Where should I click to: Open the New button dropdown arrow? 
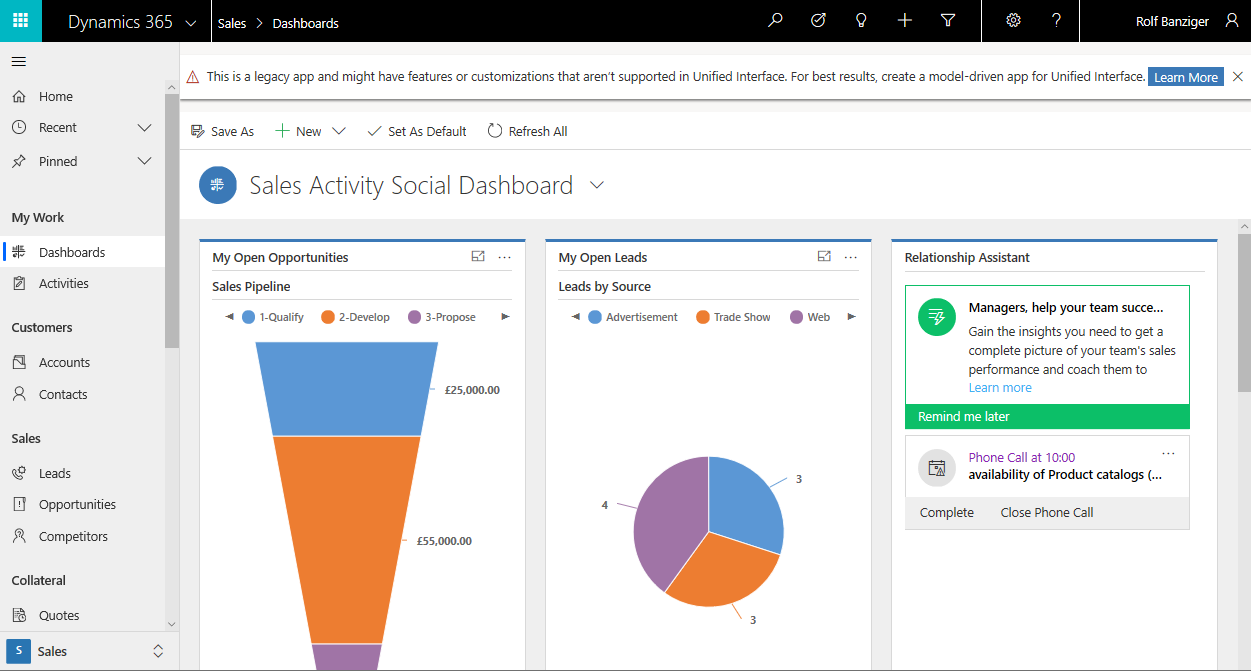click(x=338, y=131)
